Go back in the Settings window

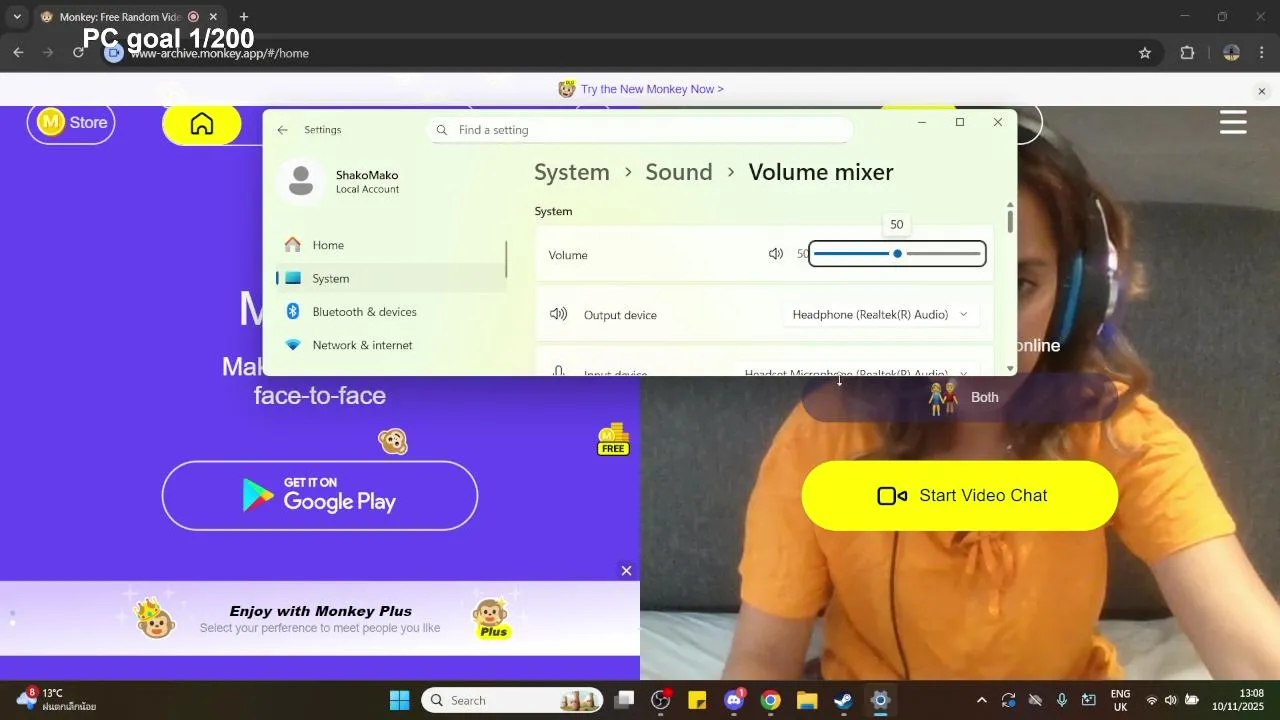click(282, 130)
